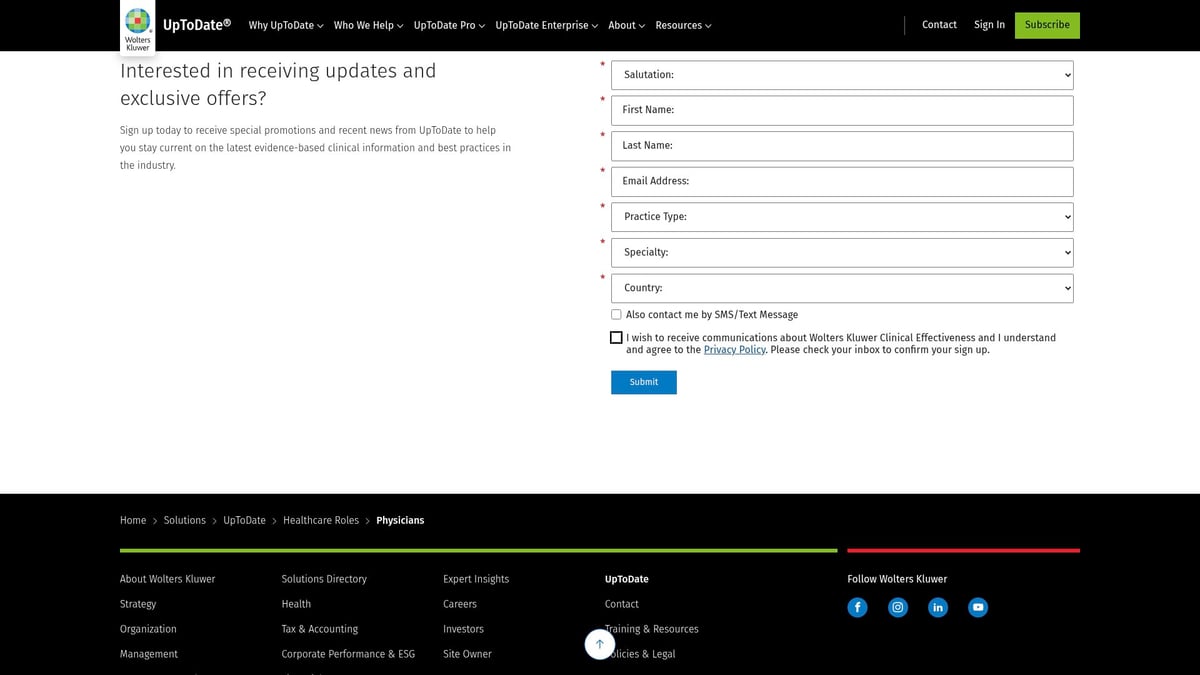1200x675 pixels.
Task: Go to Healthcare Roles breadcrumb
Action: [320, 520]
